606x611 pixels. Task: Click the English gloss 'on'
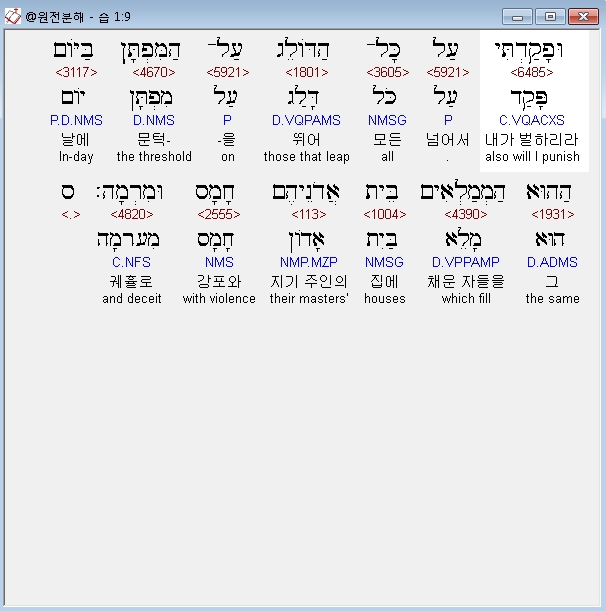pyautogui.click(x=228, y=157)
